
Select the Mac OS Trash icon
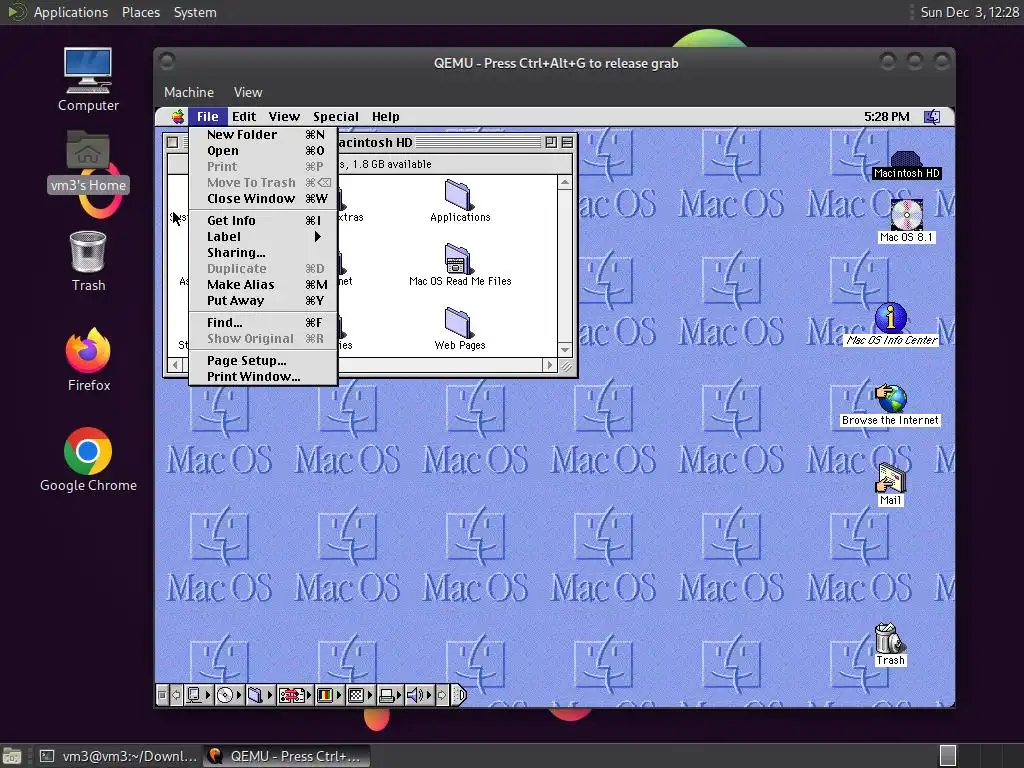point(890,645)
